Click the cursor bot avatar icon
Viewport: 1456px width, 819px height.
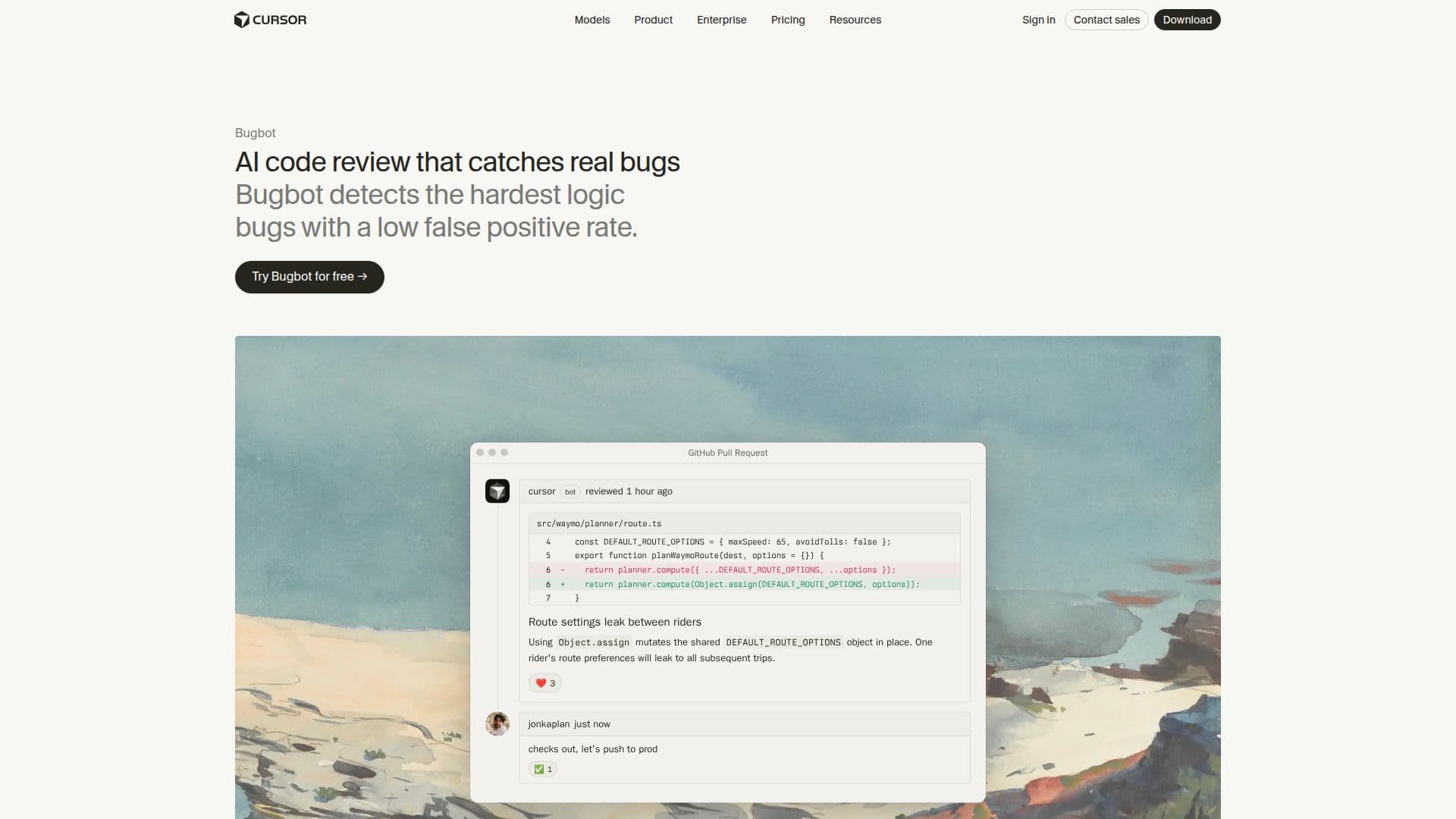click(x=497, y=491)
